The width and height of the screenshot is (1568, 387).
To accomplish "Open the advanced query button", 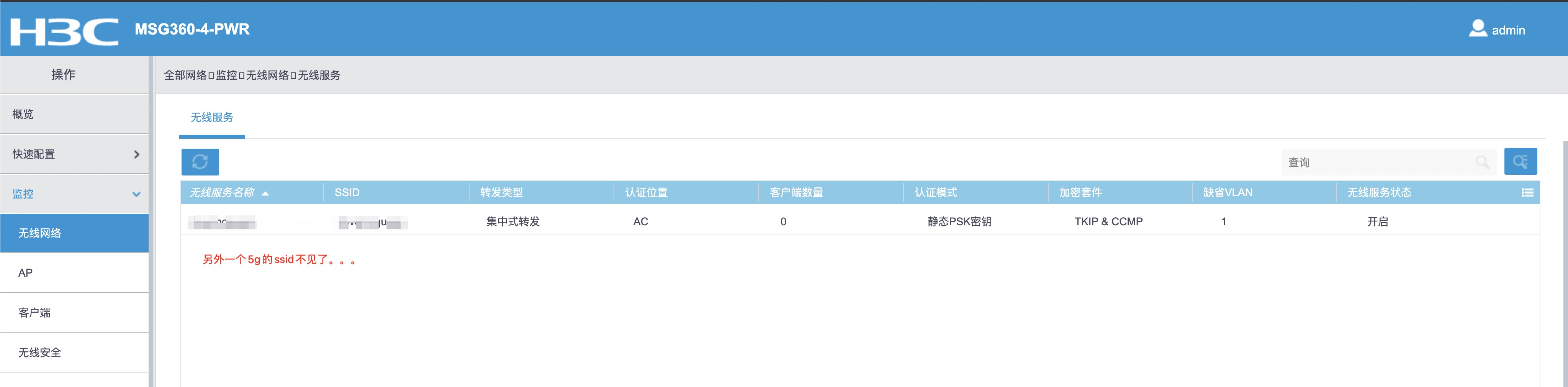I will pos(1520,161).
